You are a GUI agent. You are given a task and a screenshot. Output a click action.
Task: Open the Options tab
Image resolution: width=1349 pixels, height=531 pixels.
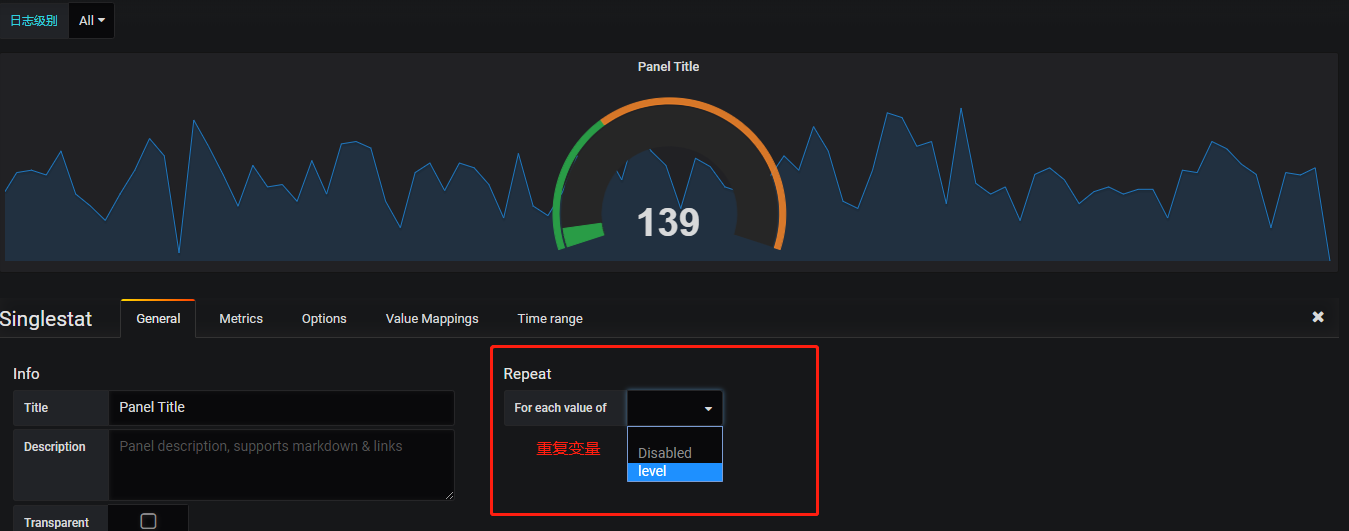point(324,318)
